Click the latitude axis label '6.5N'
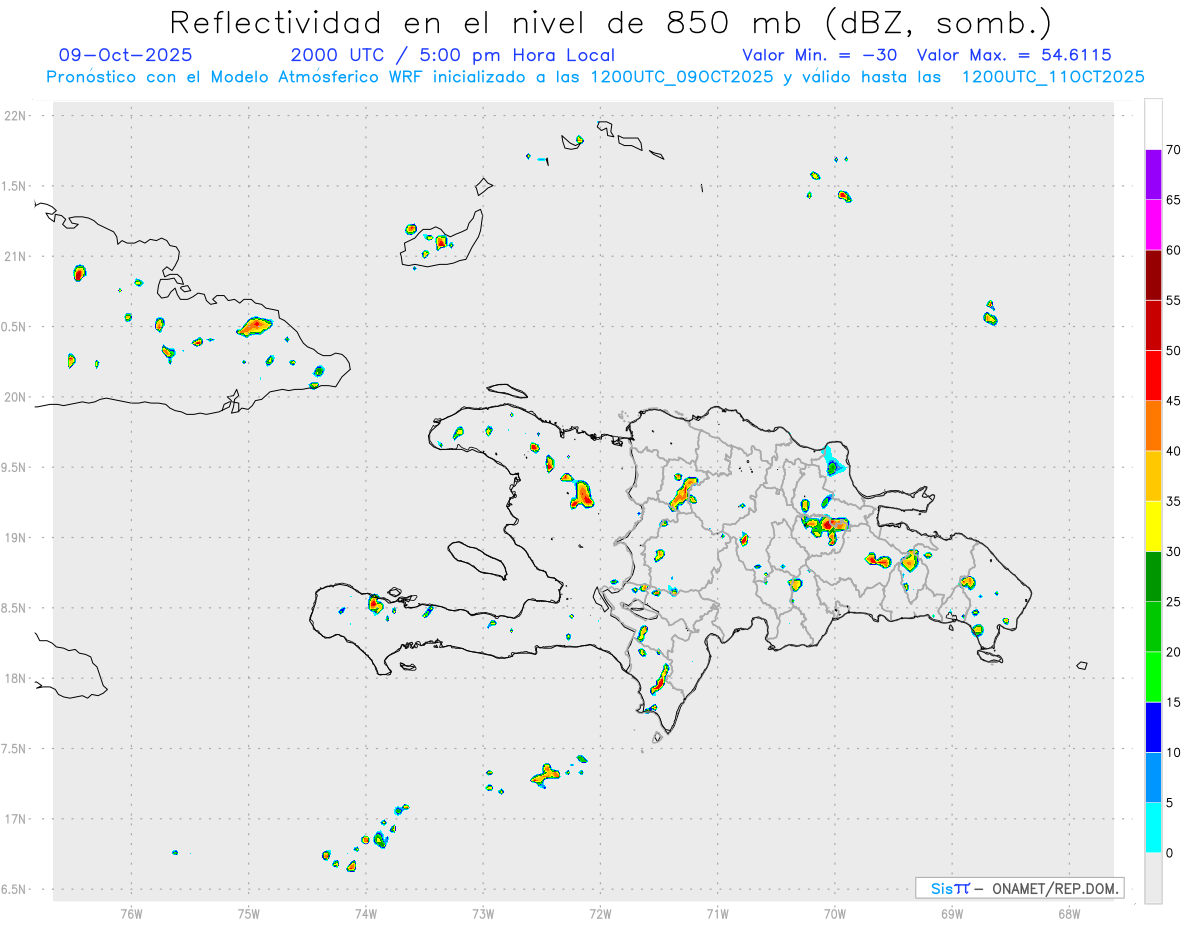Image resolution: width=1200 pixels, height=927 pixels. click(x=15, y=889)
